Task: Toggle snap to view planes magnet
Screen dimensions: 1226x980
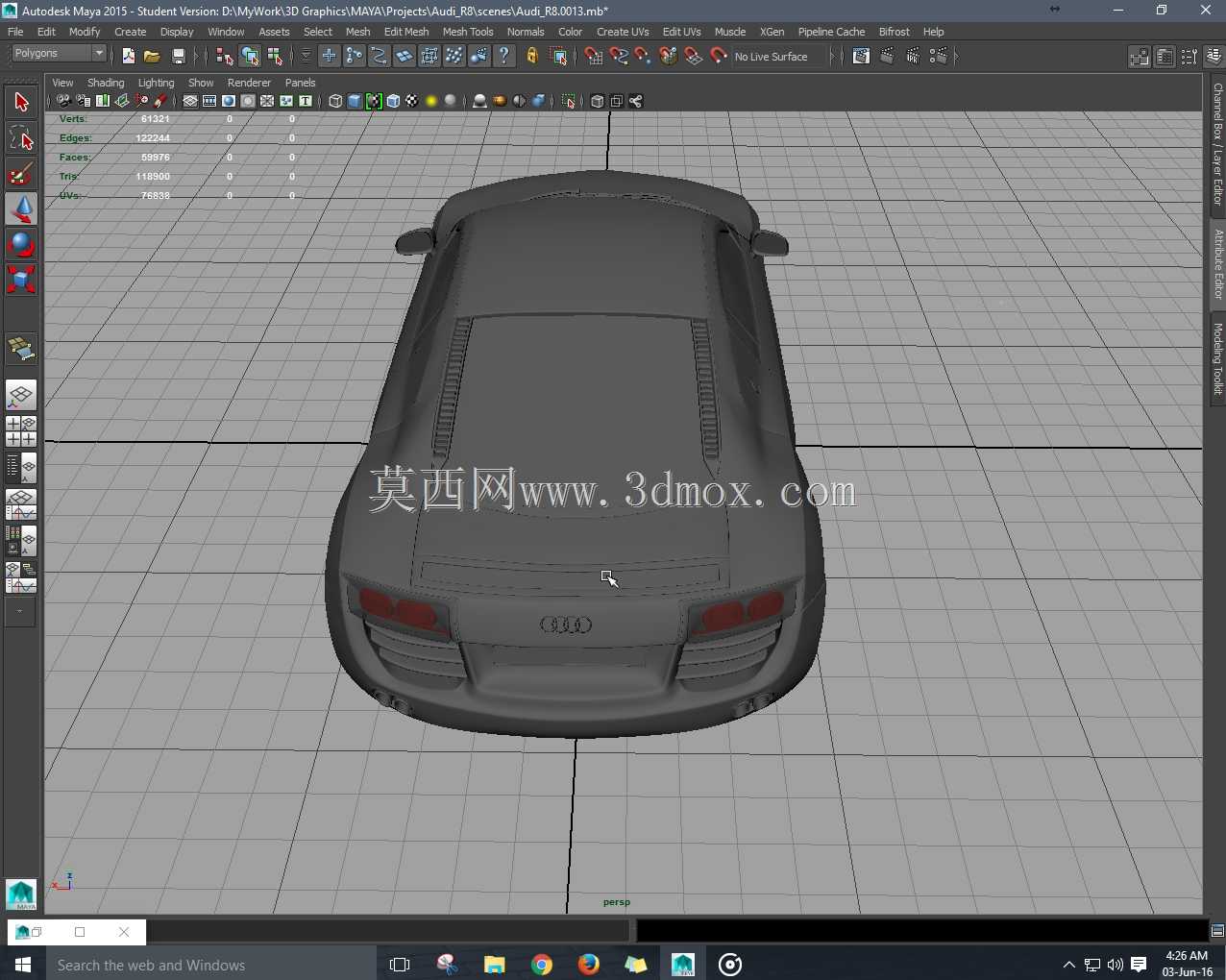Action: click(x=694, y=57)
